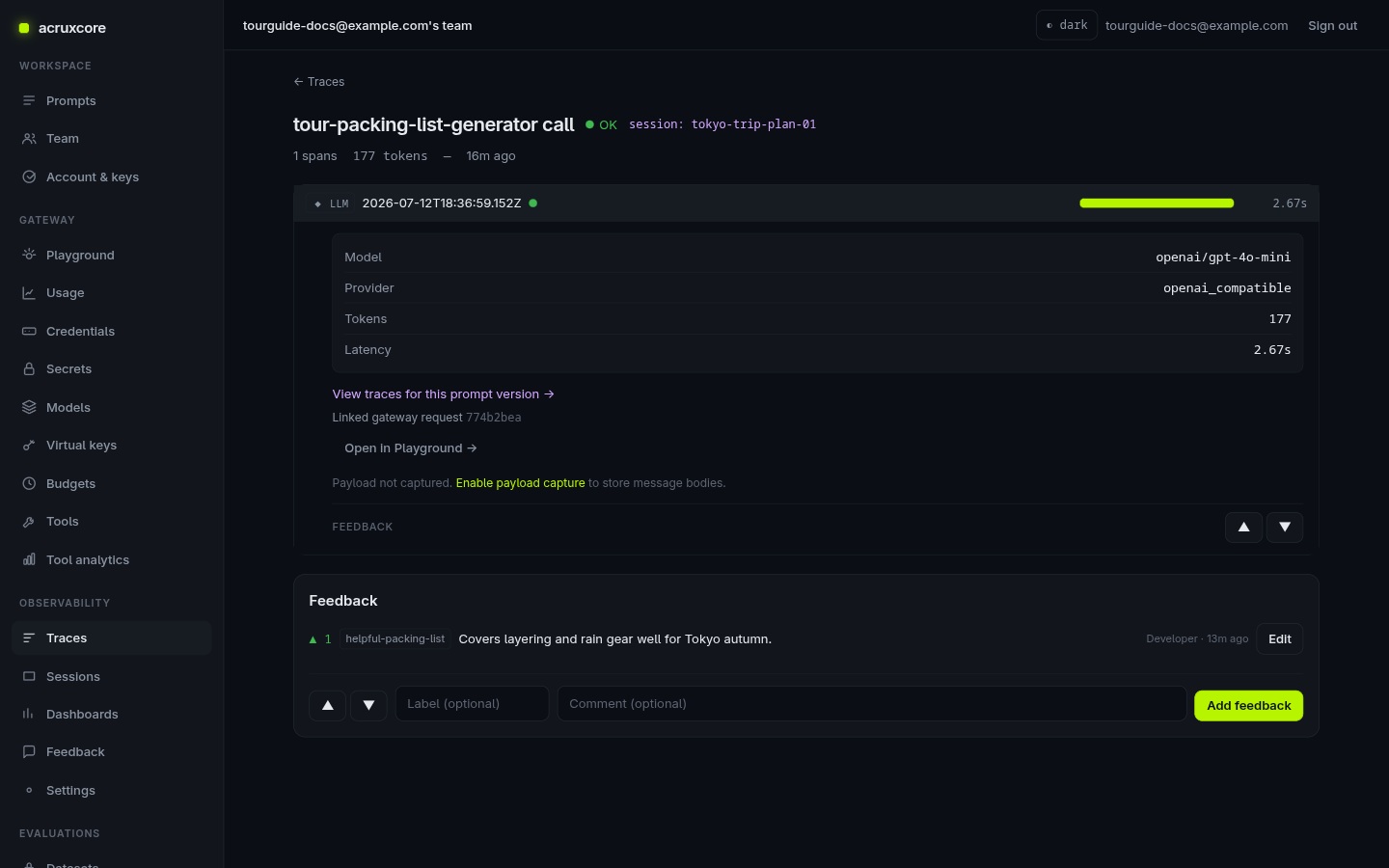
Task: Thumbs-up the LLM span feedback
Action: point(1243,528)
